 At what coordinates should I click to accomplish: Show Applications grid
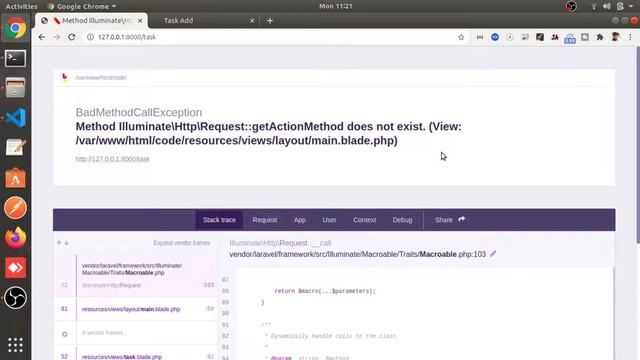pyautogui.click(x=16, y=345)
